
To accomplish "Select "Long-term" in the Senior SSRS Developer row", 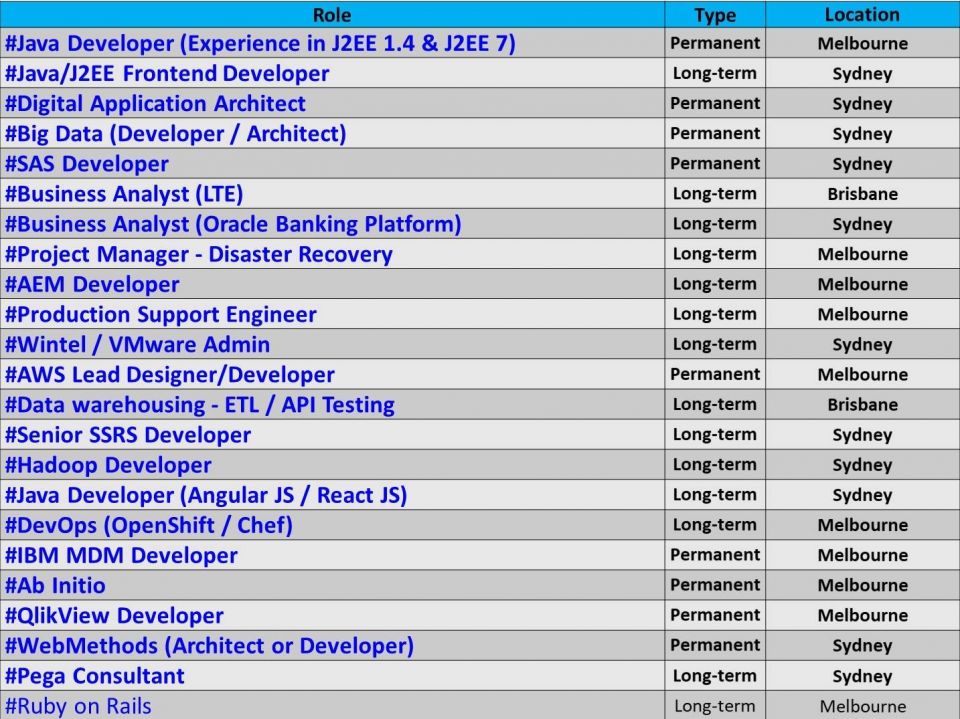I will [x=714, y=434].
